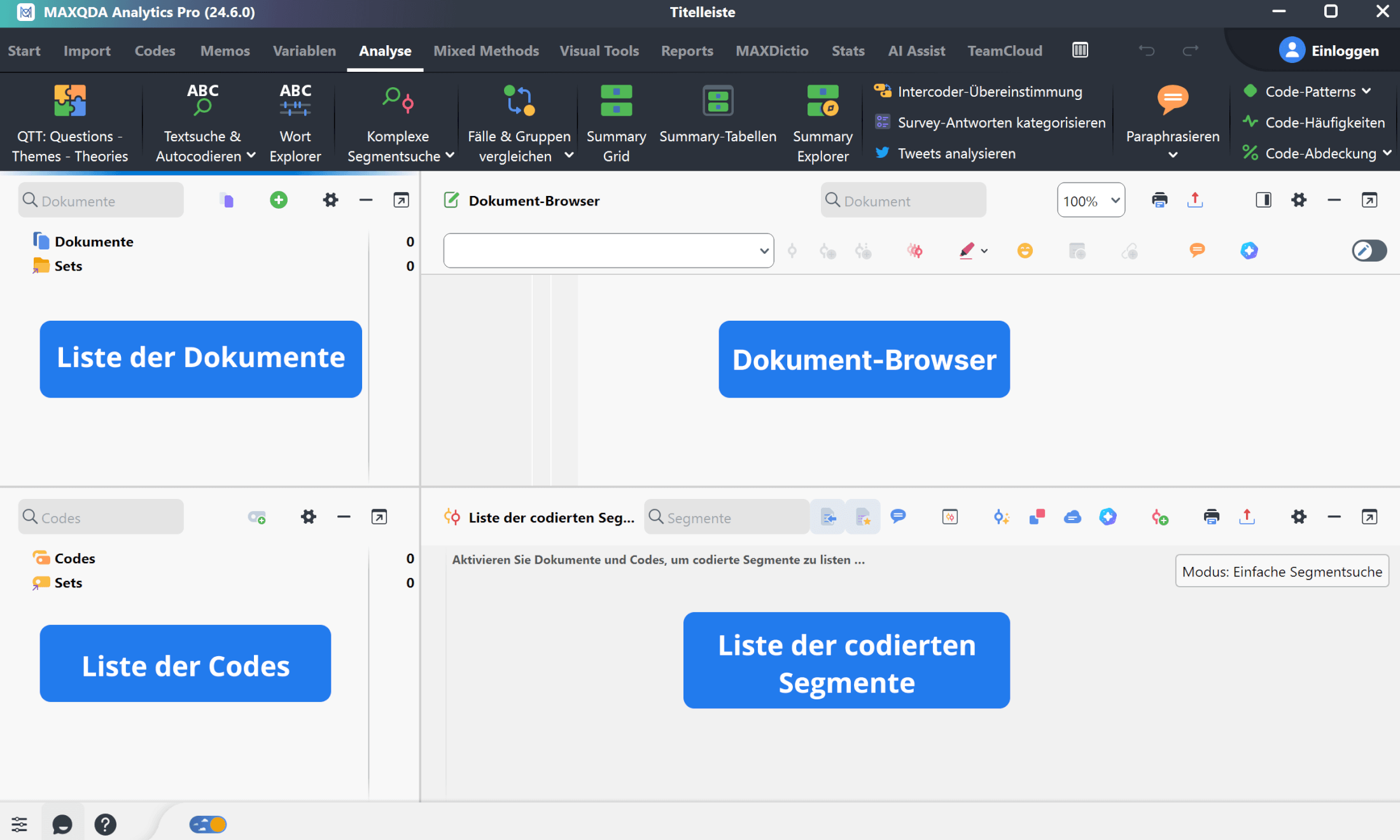The image size is (1400, 840).
Task: Toggle the blue-orange switch in status bar
Action: pos(208,825)
